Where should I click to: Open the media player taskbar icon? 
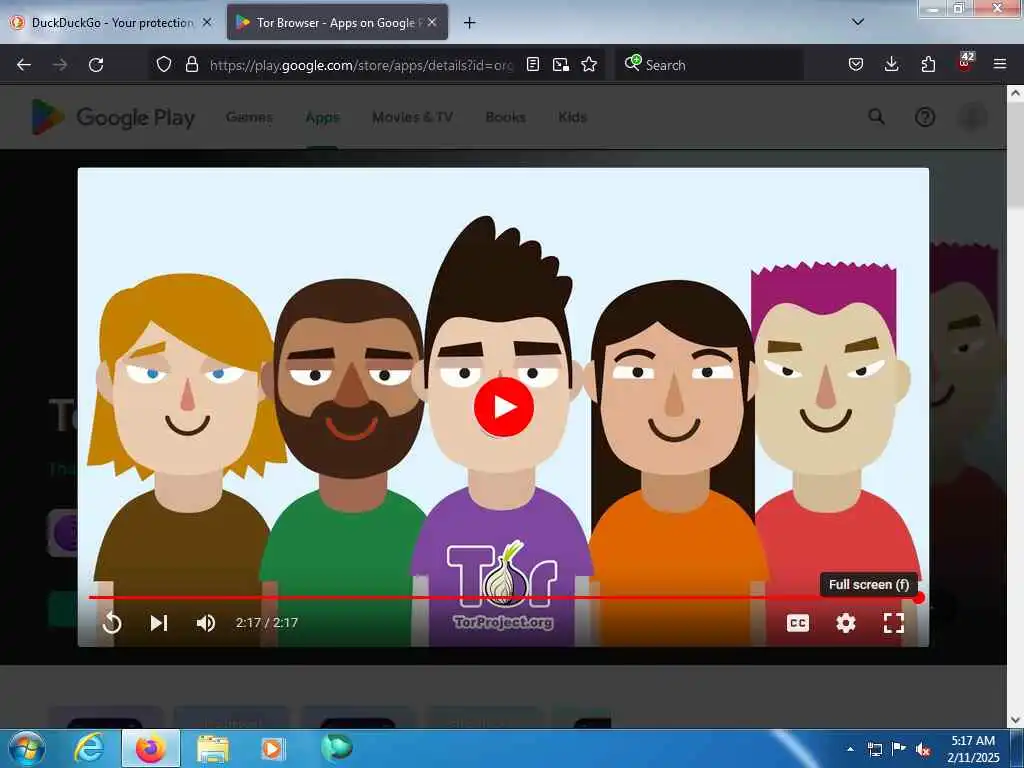272,748
